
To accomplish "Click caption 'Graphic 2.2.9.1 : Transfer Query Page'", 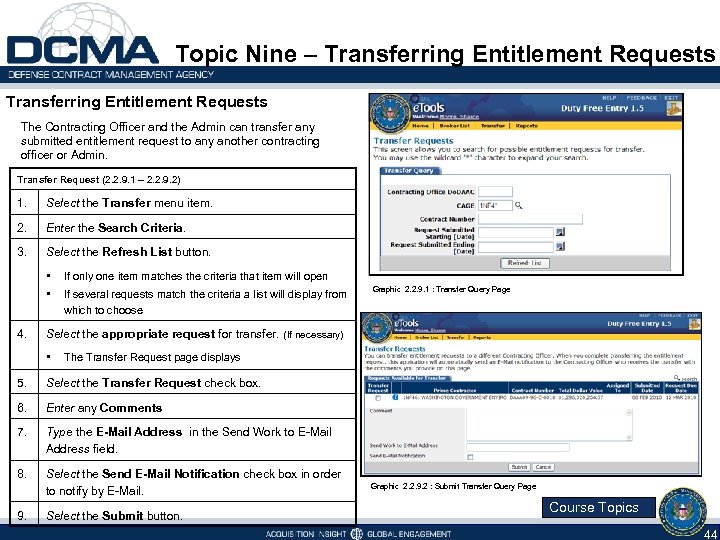I will [x=441, y=289].
